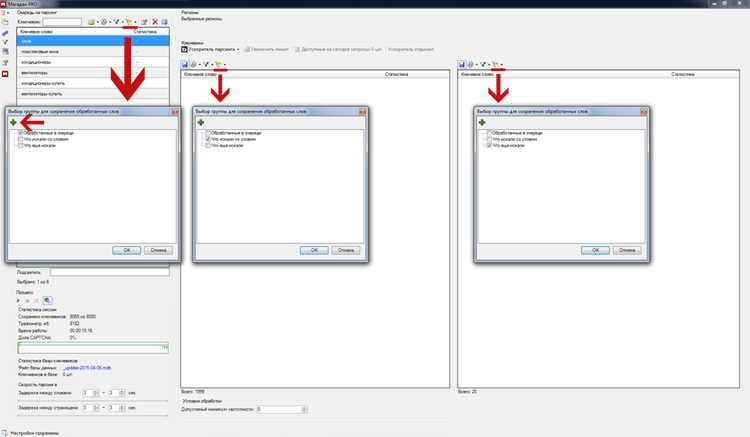Uncheck Что еще искали in right dialog
This screenshot has height=437, width=750.
(x=489, y=145)
